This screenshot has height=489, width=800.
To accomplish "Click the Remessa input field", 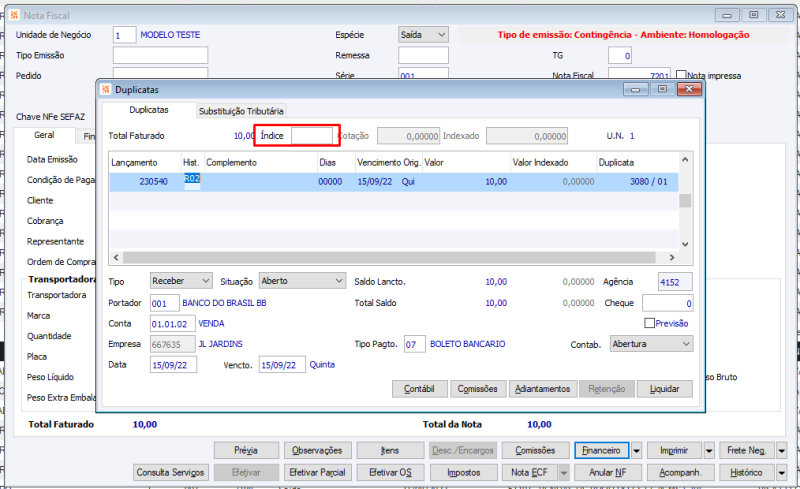I will [x=423, y=55].
